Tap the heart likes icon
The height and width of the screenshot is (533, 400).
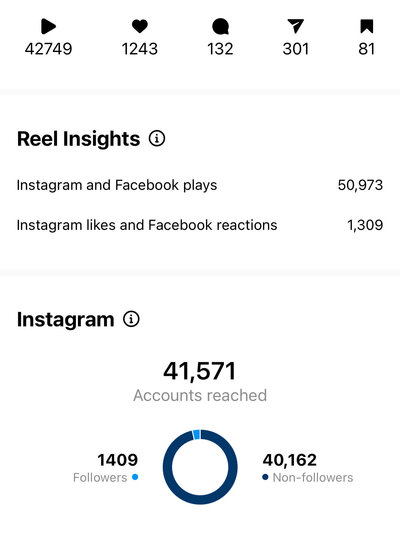tap(140, 26)
